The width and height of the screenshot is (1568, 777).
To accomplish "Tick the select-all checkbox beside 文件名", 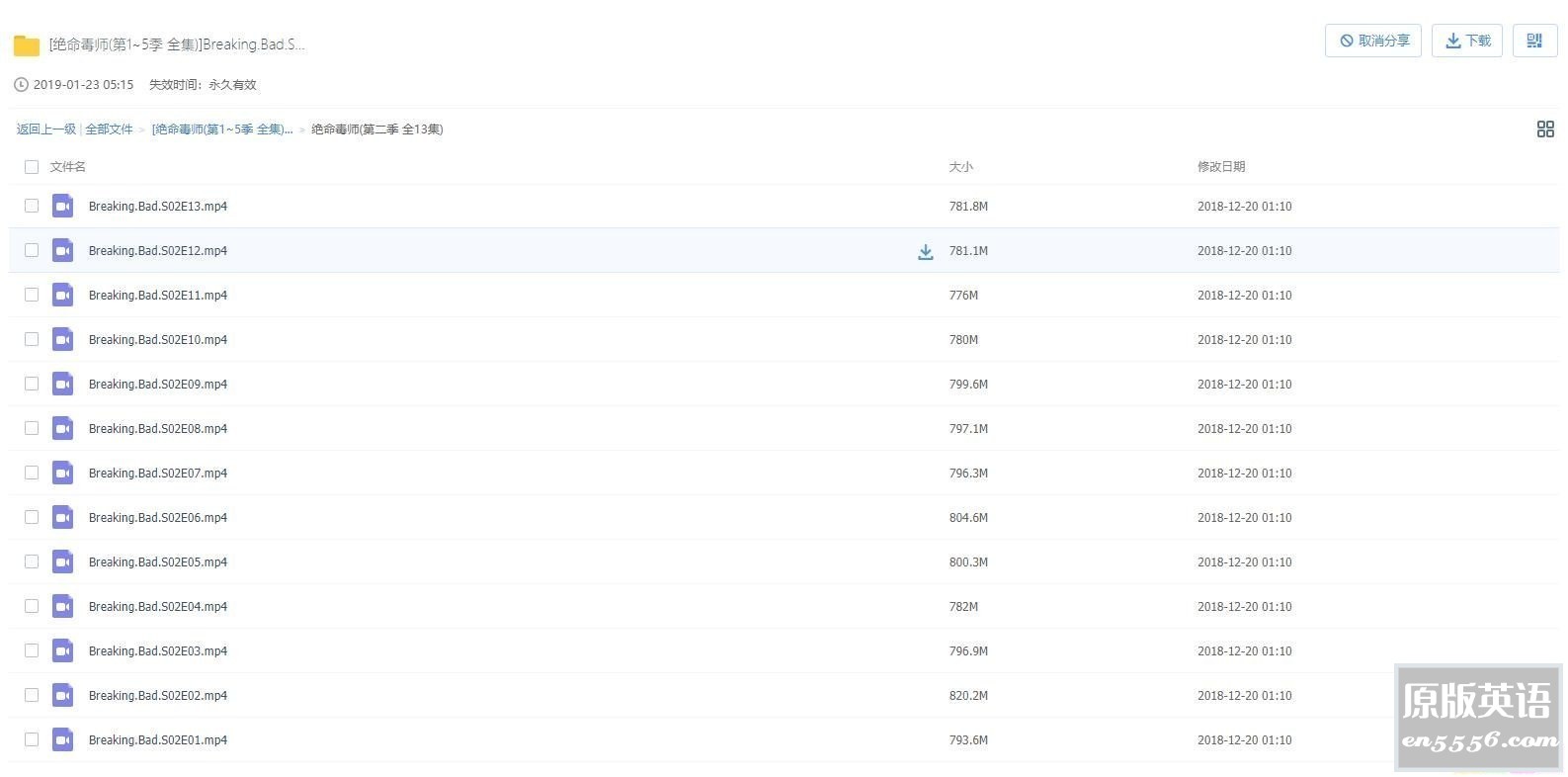I will point(32,167).
